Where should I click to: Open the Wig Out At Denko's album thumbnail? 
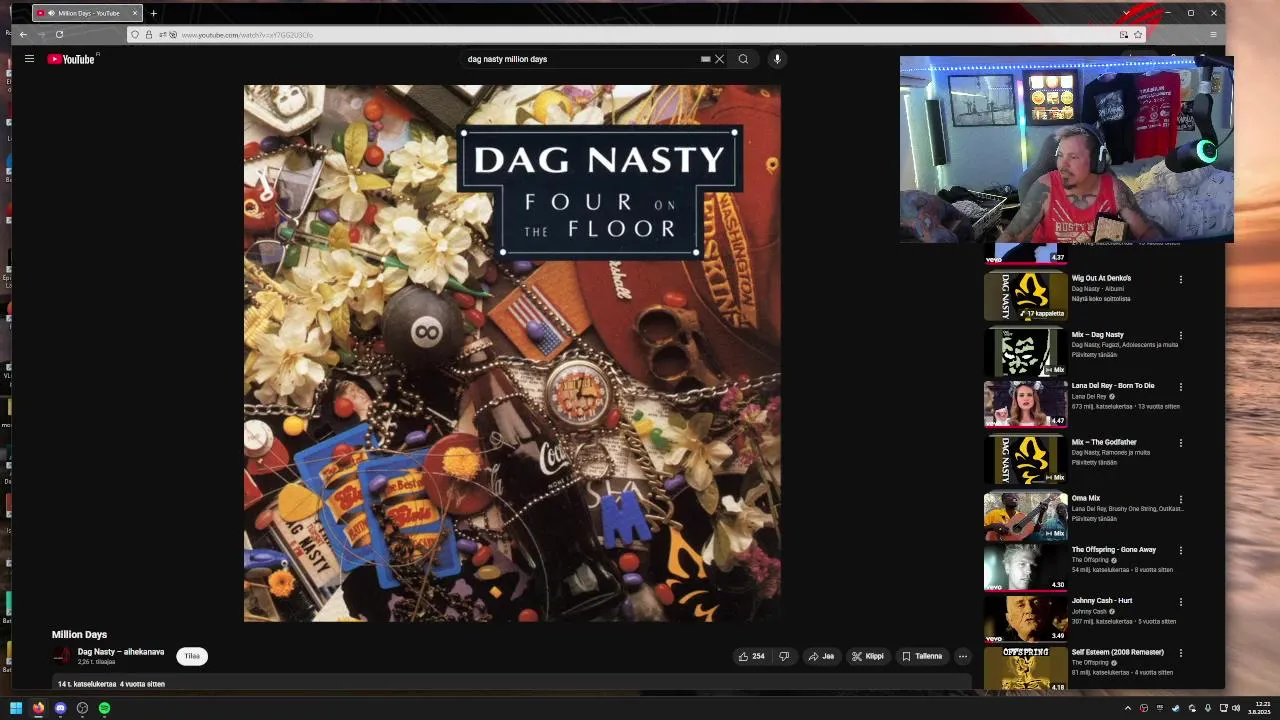coord(1026,296)
